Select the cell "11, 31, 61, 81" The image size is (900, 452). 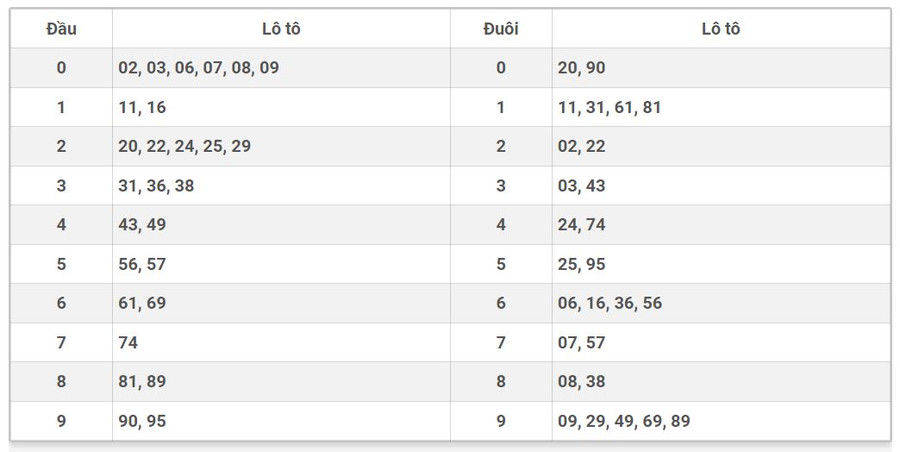pyautogui.click(x=609, y=107)
